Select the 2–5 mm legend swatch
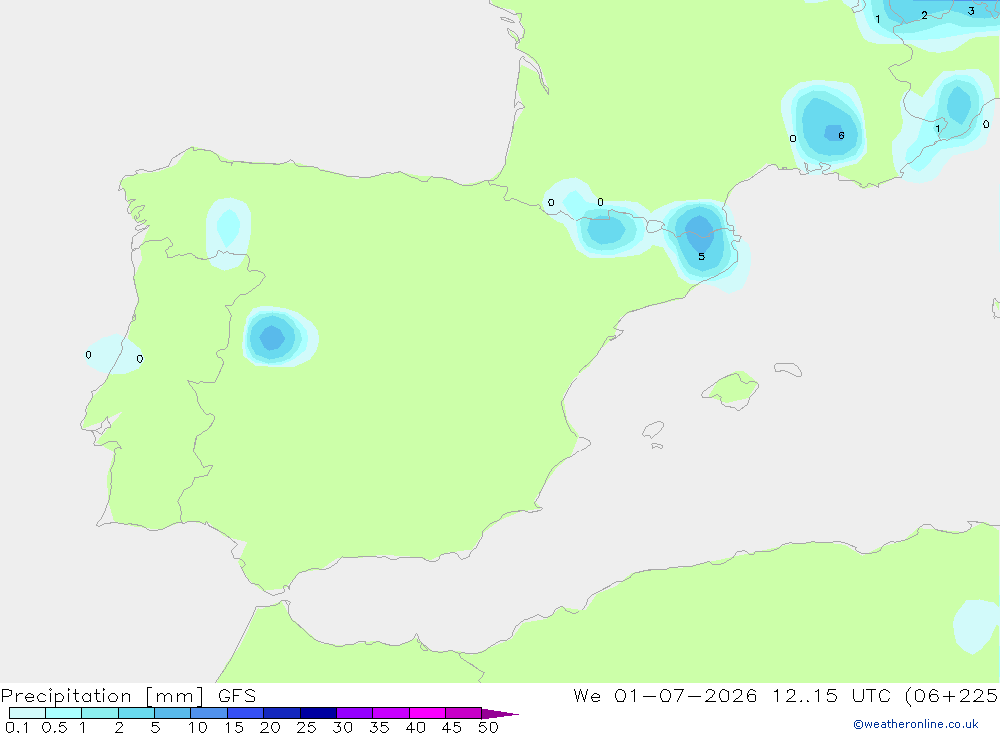Screen dimensions: 1000x733 tap(136, 713)
